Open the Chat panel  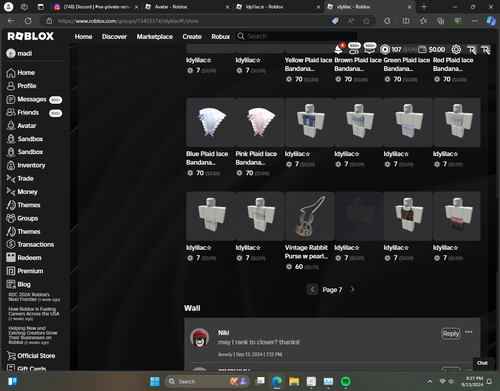(x=482, y=363)
